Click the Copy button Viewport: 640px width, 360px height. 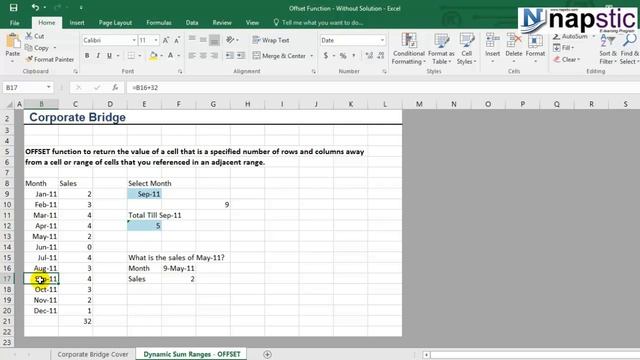(37, 48)
